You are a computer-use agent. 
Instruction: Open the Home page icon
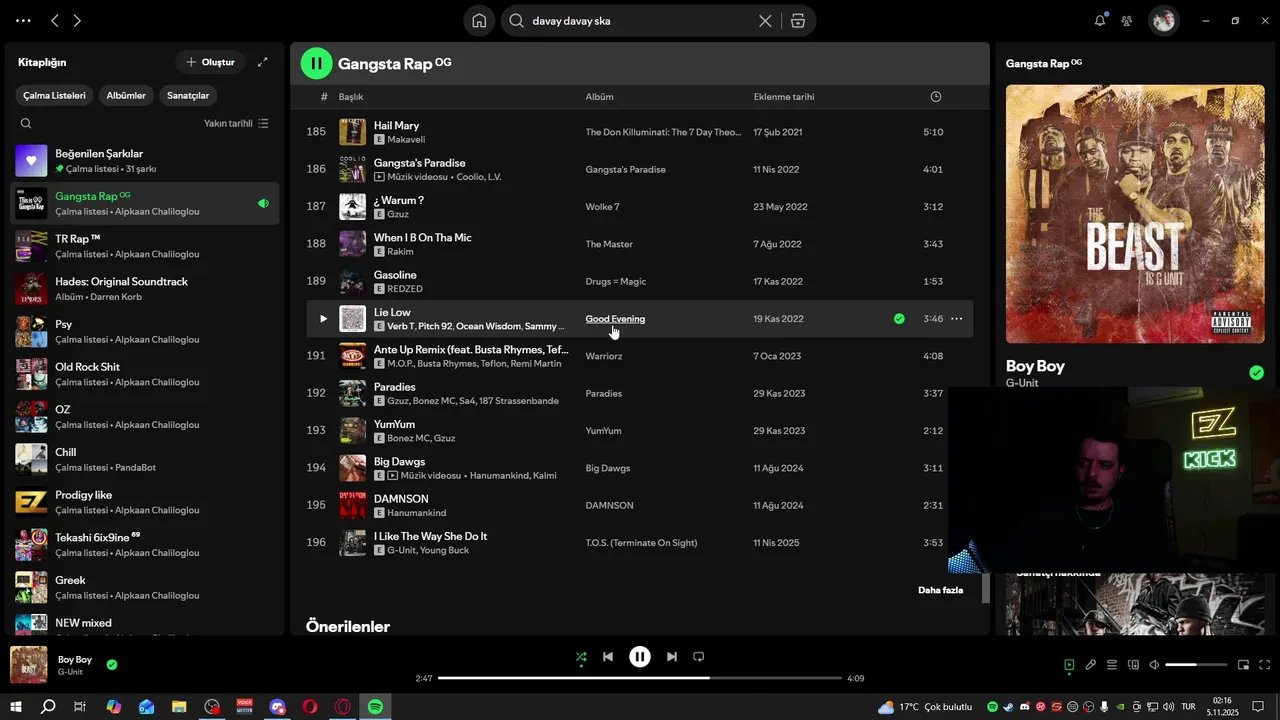[479, 20]
